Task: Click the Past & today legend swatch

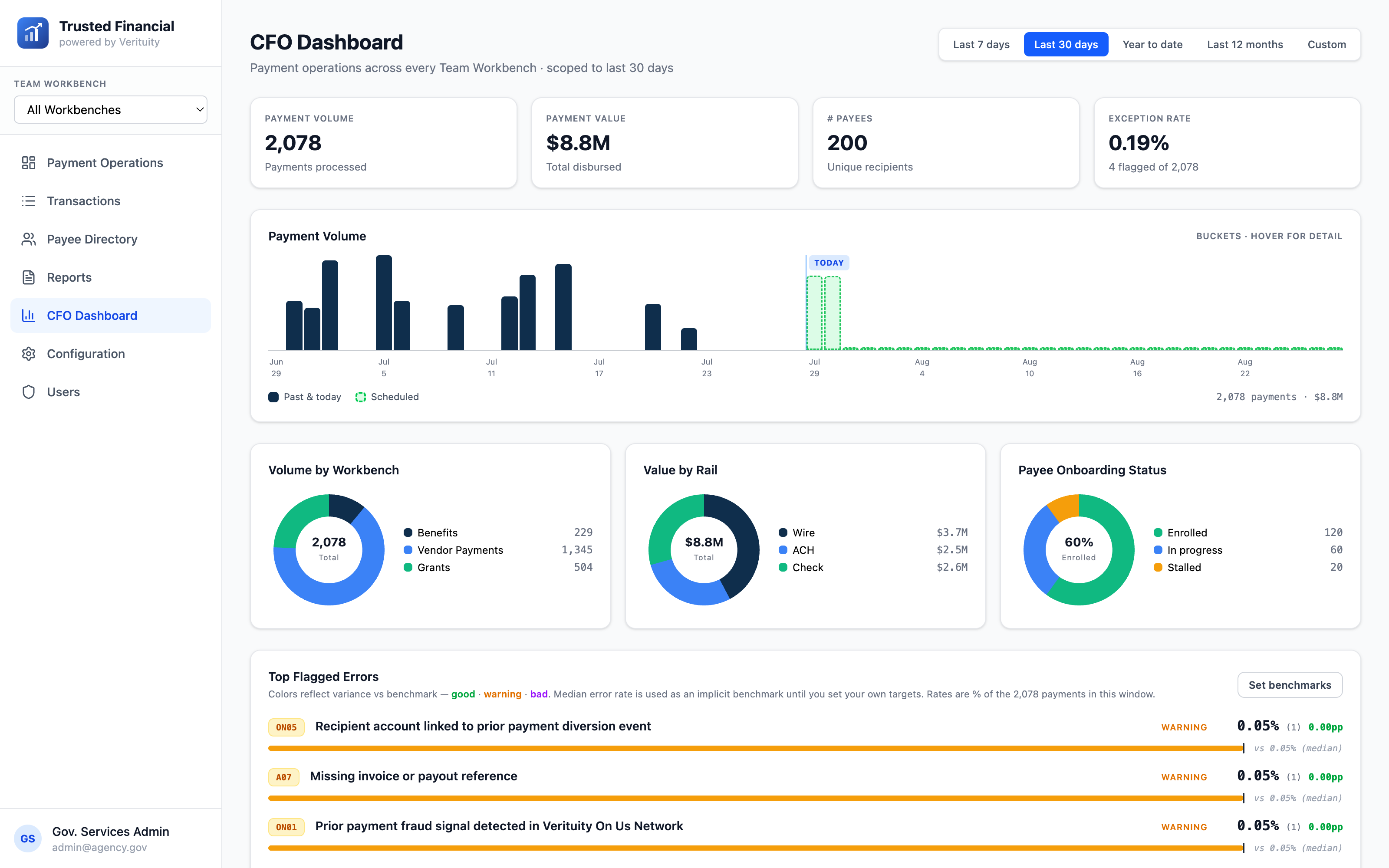Action: coord(273,397)
